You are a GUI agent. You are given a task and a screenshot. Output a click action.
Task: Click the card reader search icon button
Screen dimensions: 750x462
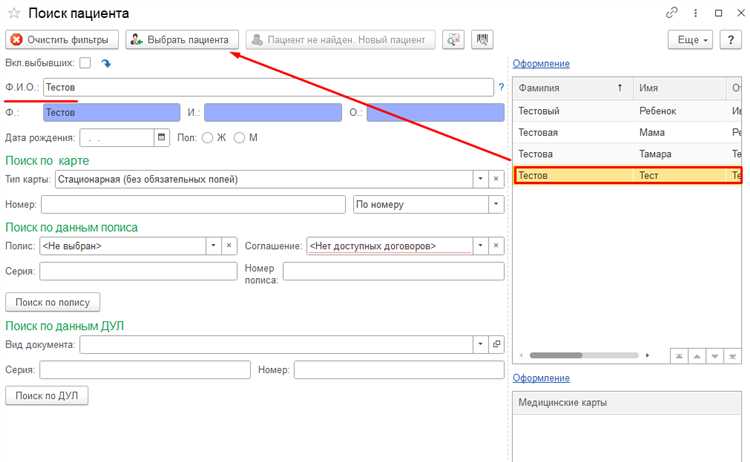pyautogui.click(x=453, y=40)
